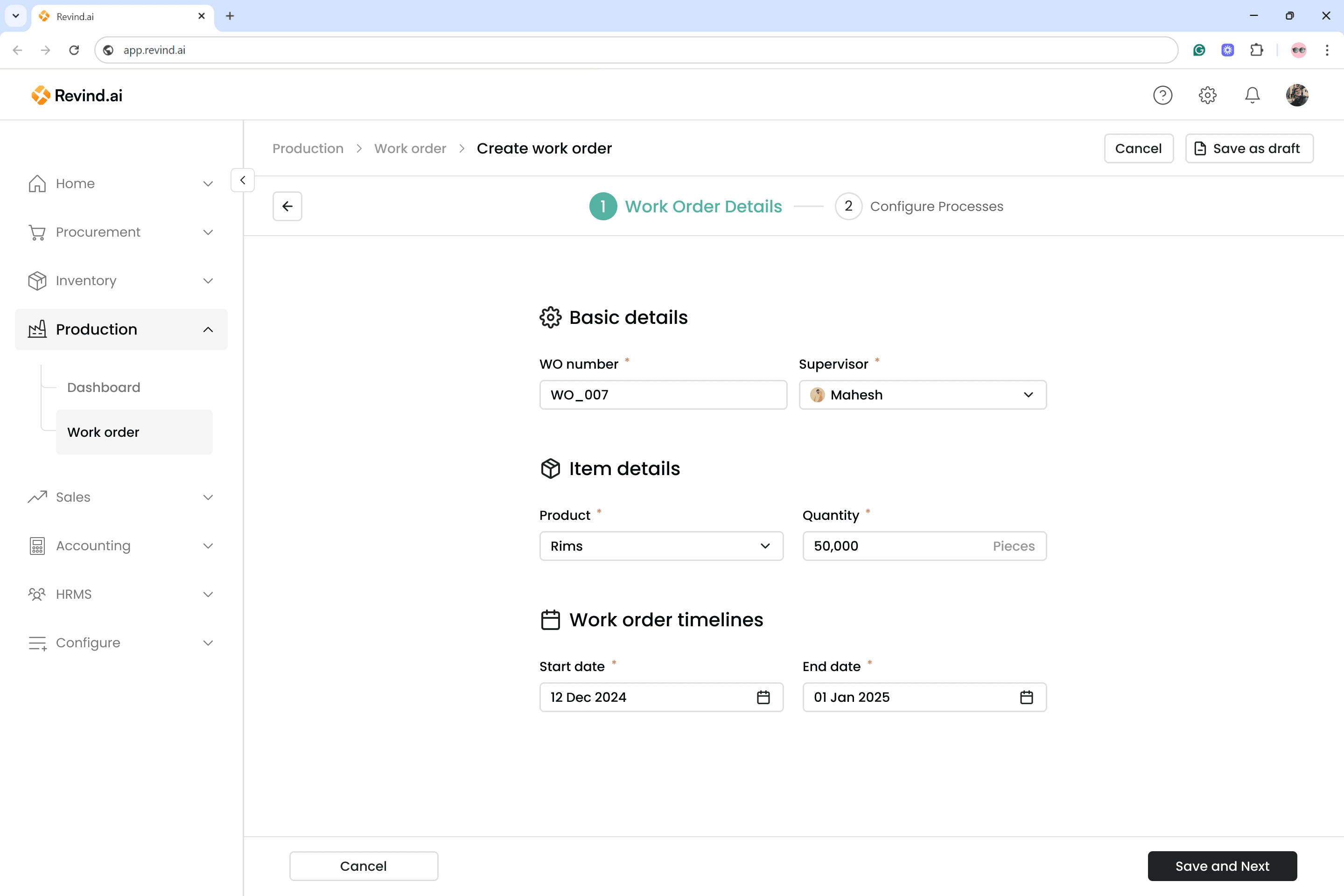Open the Supervisor dropdown showing Mahesh
This screenshot has height=896, width=1344.
point(922,395)
